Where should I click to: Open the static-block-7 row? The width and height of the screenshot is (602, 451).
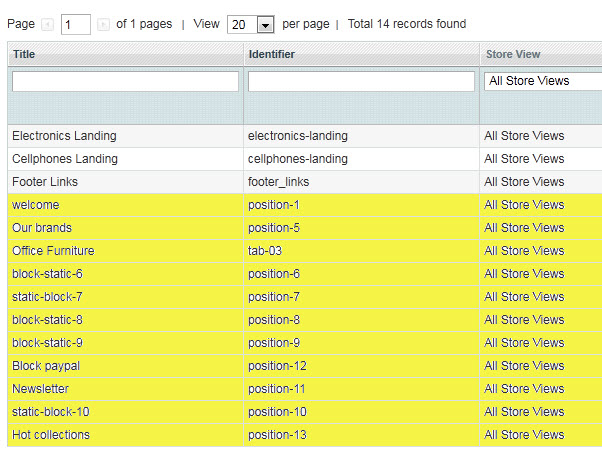tap(305, 297)
